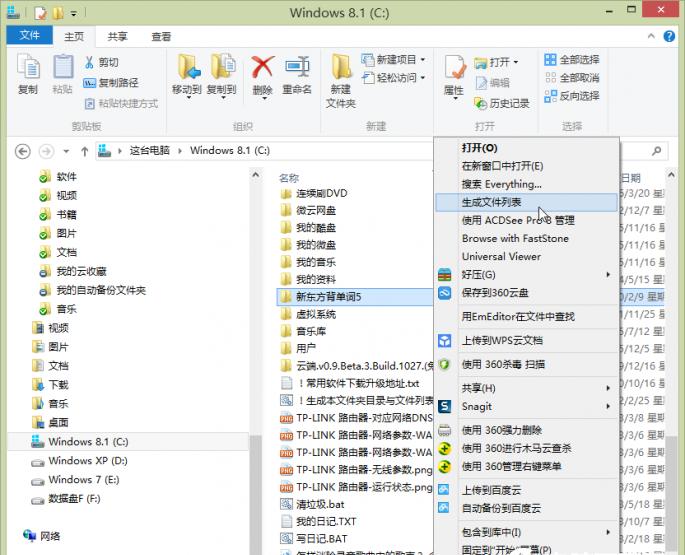Viewport: 685px width, 555px height.
Task: Switch to the 查看 ribbon tab
Action: click(161, 37)
